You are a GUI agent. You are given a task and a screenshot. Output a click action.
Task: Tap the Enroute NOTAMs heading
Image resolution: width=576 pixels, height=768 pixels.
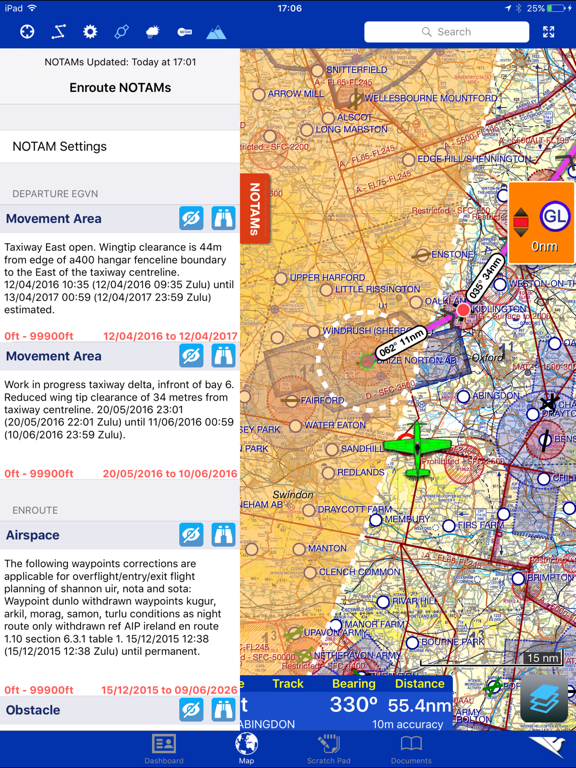(120, 88)
